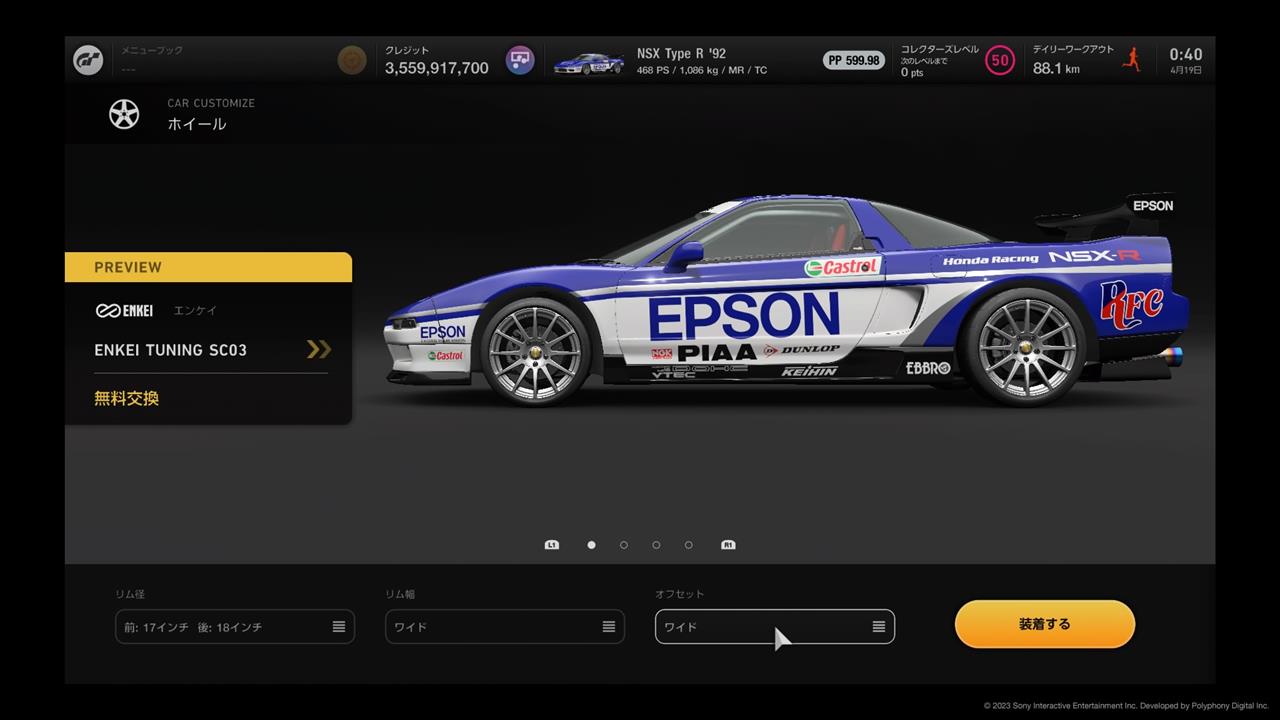Click the PP 599.98 badge
The width and height of the screenshot is (1280, 720).
point(854,60)
